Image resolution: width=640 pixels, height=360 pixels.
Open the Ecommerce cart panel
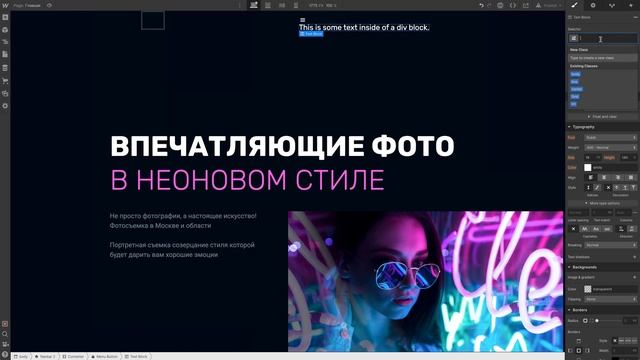5,81
